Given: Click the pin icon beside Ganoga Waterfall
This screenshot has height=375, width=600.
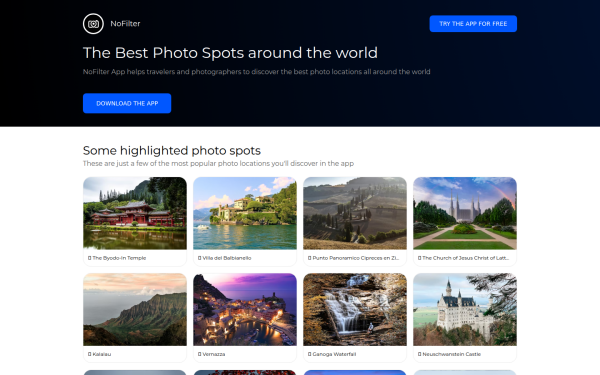Looking at the screenshot, I should click(310, 354).
